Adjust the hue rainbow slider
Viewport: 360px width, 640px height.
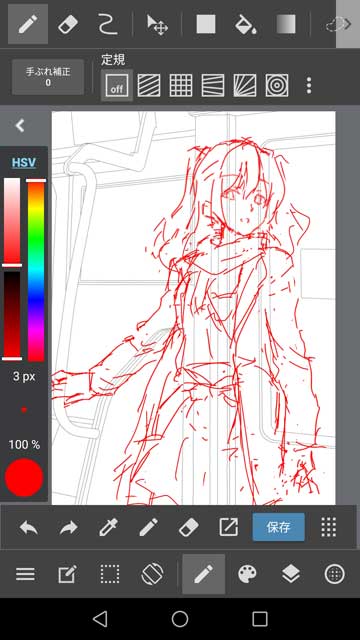[x=36, y=271]
